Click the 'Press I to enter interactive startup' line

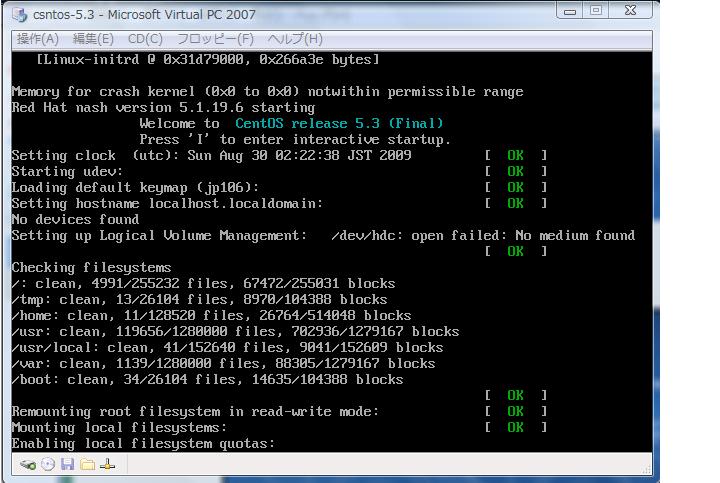295,139
